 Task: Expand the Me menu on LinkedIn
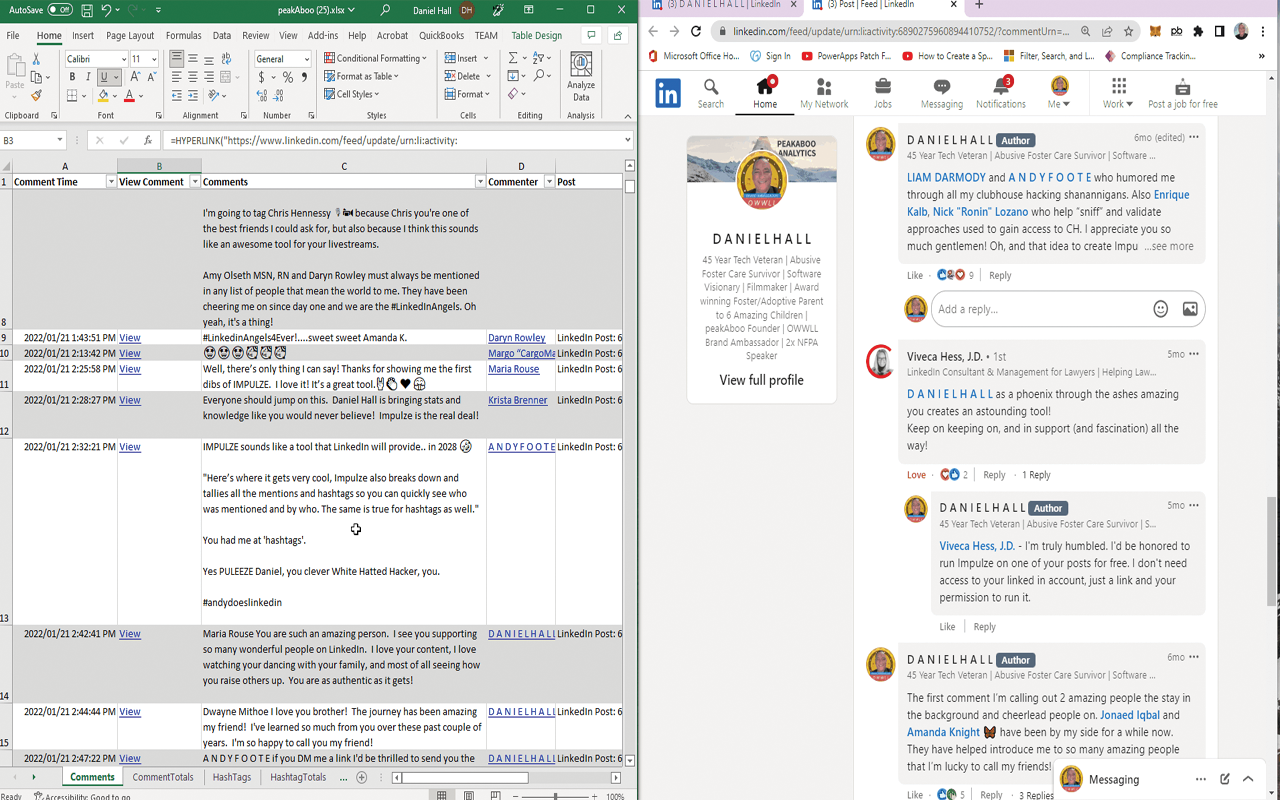click(1060, 91)
